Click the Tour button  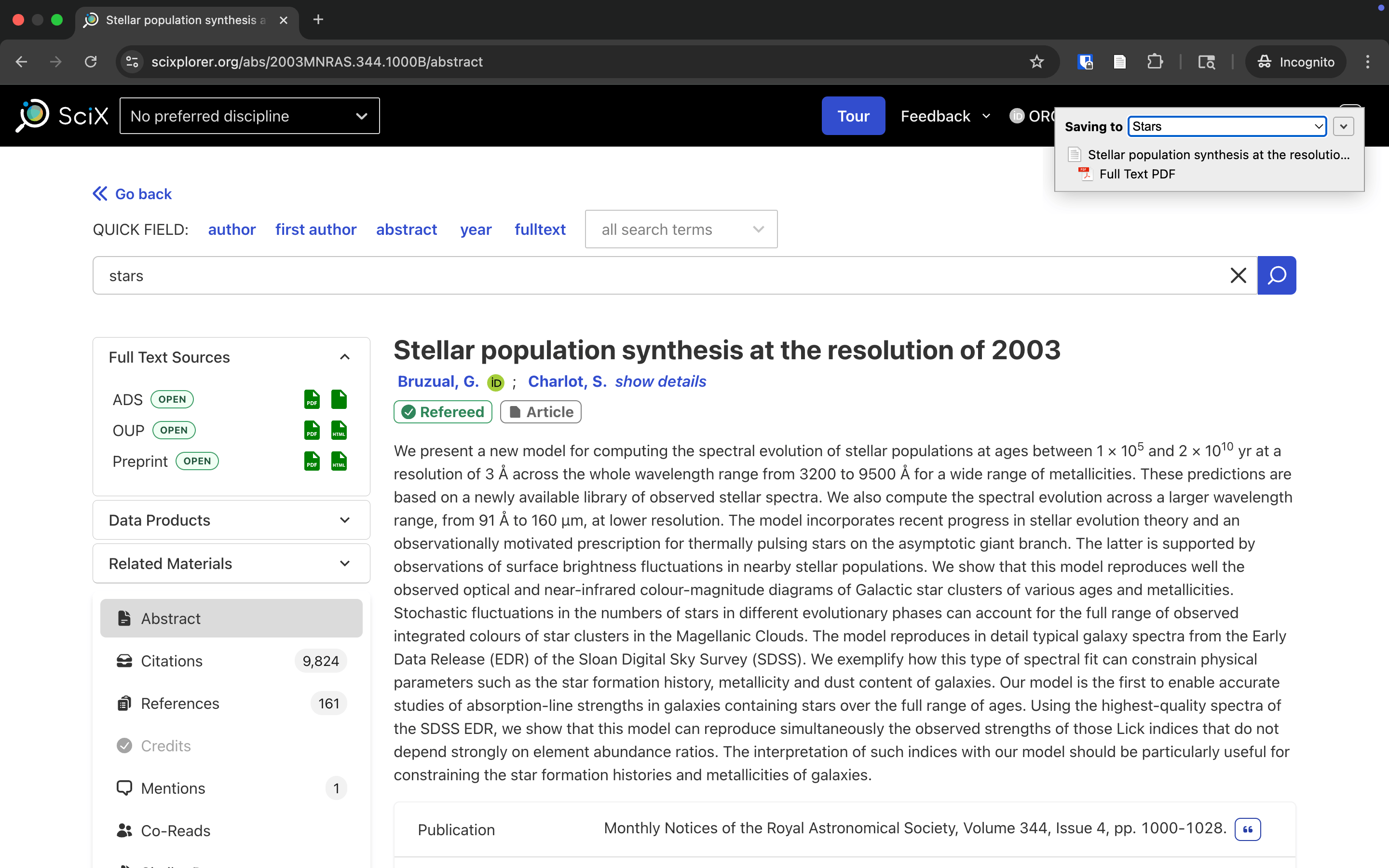click(x=853, y=116)
